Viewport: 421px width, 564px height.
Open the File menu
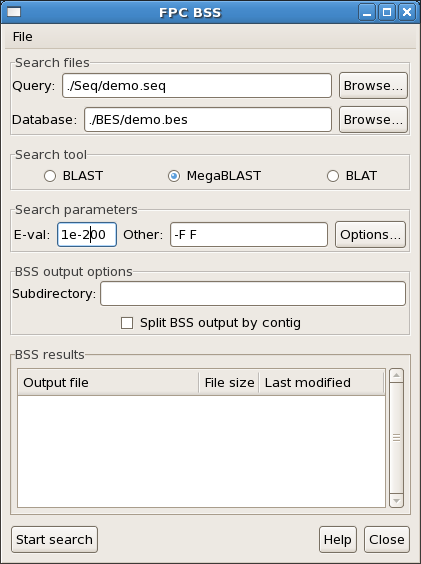[x=22, y=37]
